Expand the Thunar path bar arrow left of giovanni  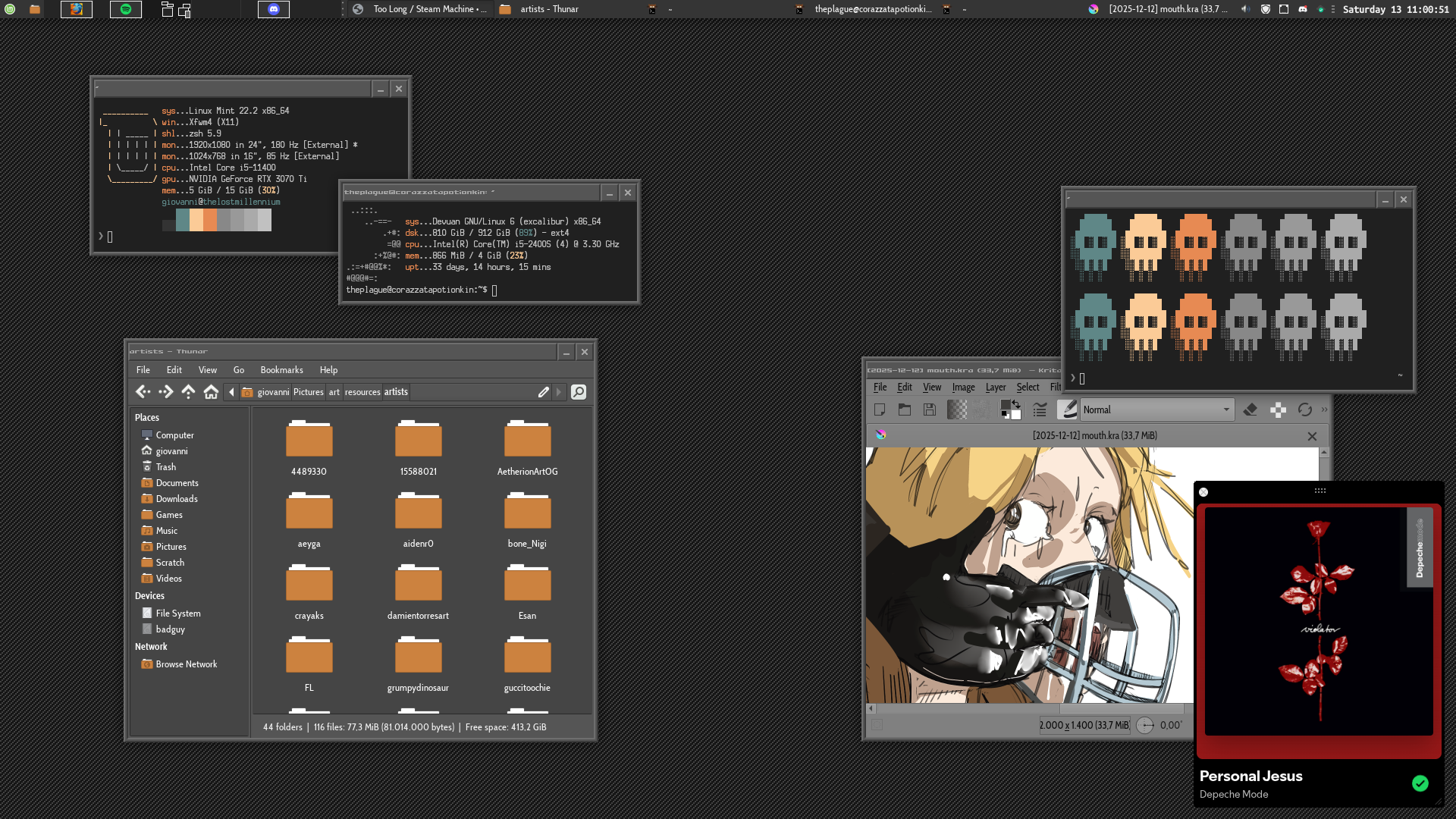(x=231, y=392)
